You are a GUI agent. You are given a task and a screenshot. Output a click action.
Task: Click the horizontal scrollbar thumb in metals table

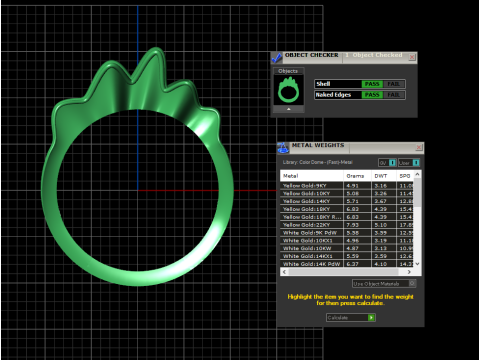(x=343, y=272)
